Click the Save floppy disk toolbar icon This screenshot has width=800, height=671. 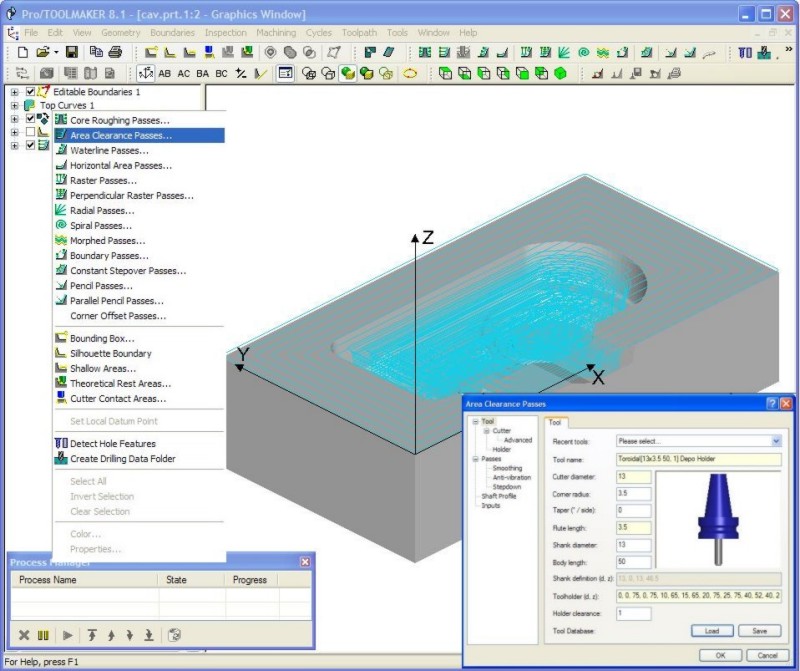click(71, 52)
